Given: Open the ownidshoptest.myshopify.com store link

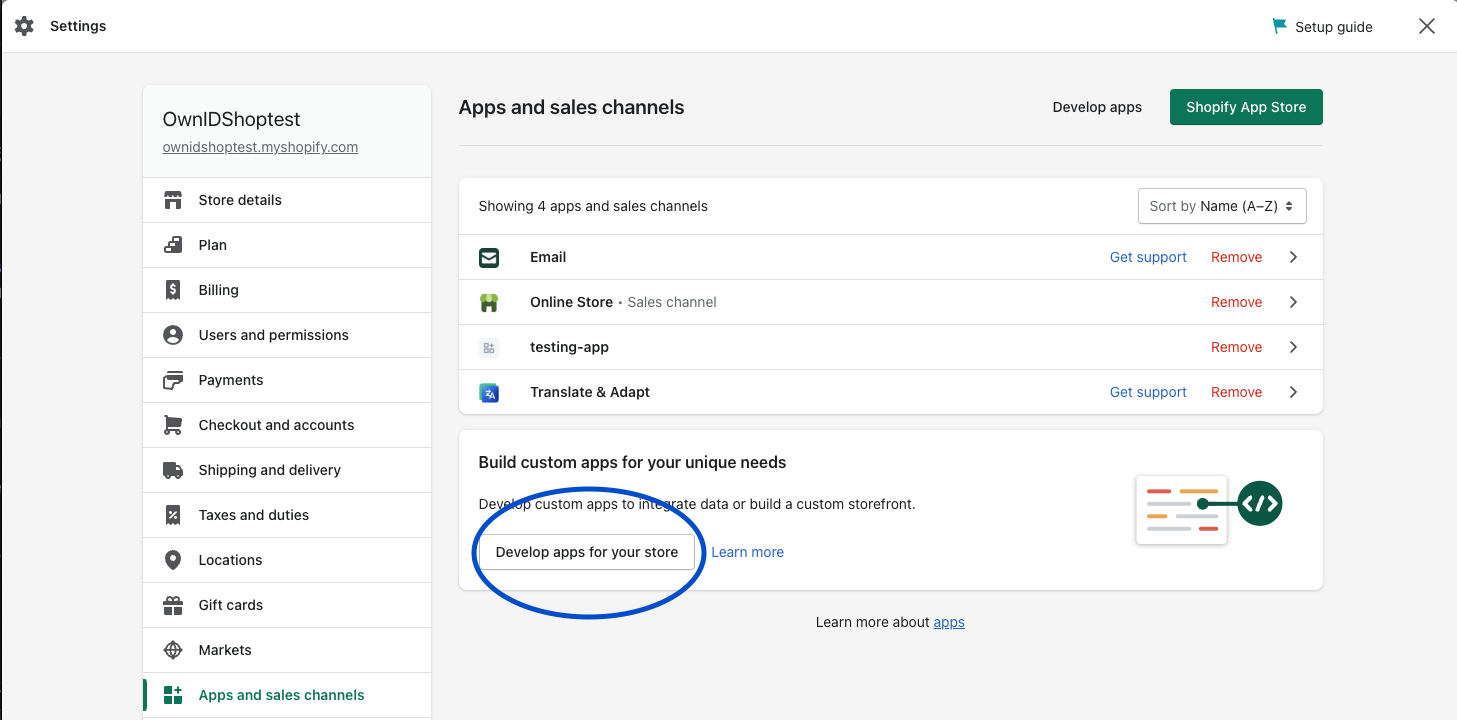Looking at the screenshot, I should pyautogui.click(x=260, y=146).
